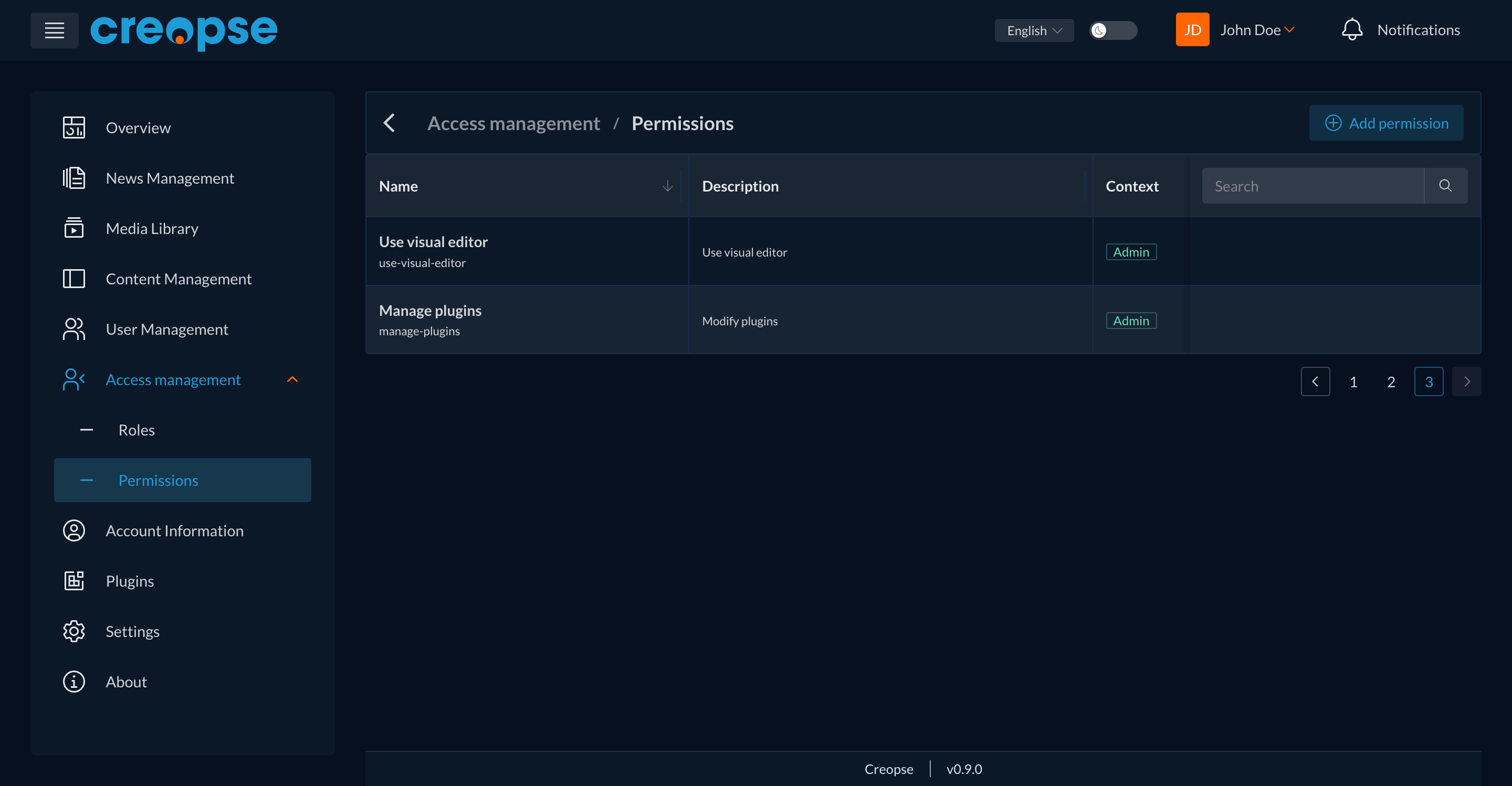Image resolution: width=1512 pixels, height=786 pixels.
Task: Click the Settings gear icon
Action: (74, 631)
